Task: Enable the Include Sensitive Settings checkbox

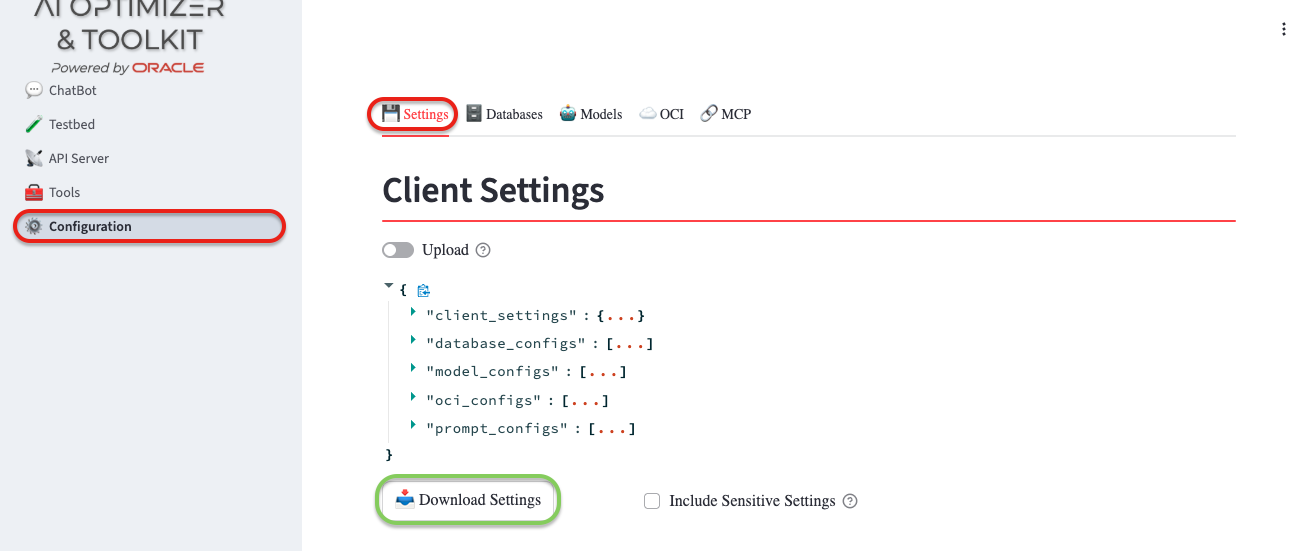Action: click(652, 501)
